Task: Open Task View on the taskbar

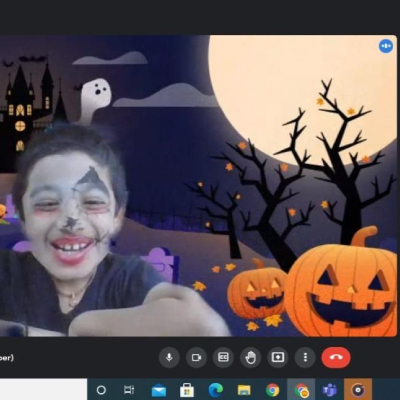Action: point(129,390)
